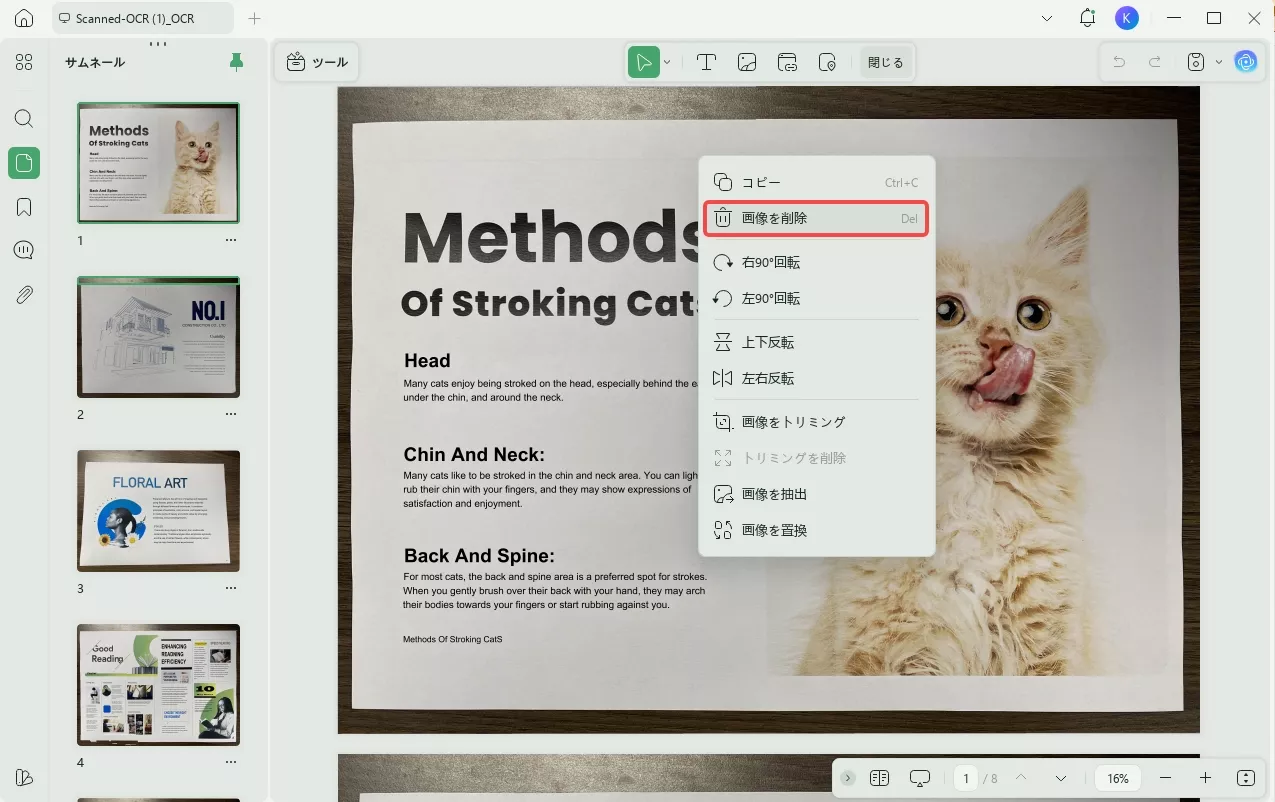Open page 1 thumbnail options menu
1275x802 pixels.
(231, 240)
